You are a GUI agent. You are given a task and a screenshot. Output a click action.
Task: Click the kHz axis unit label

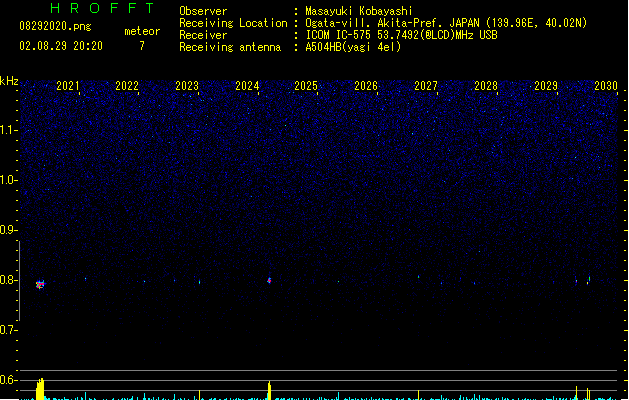click(x=9, y=81)
